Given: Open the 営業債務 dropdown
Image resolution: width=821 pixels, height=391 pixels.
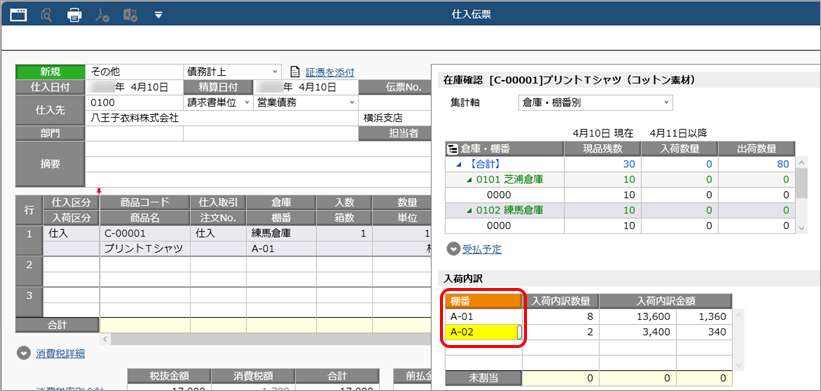Looking at the screenshot, I should [352, 103].
